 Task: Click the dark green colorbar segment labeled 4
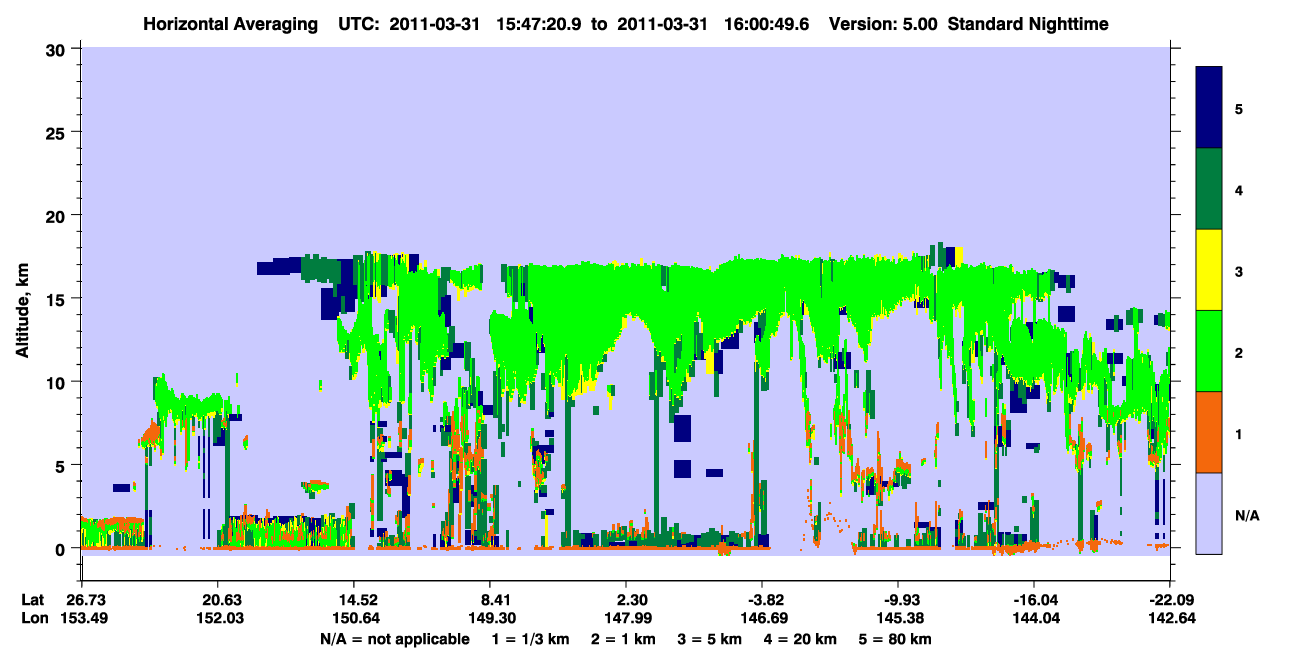pos(1209,189)
